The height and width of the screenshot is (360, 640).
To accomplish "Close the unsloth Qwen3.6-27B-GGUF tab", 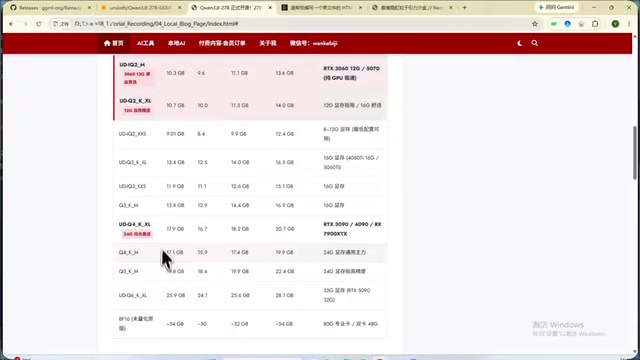I will click(x=180, y=7).
